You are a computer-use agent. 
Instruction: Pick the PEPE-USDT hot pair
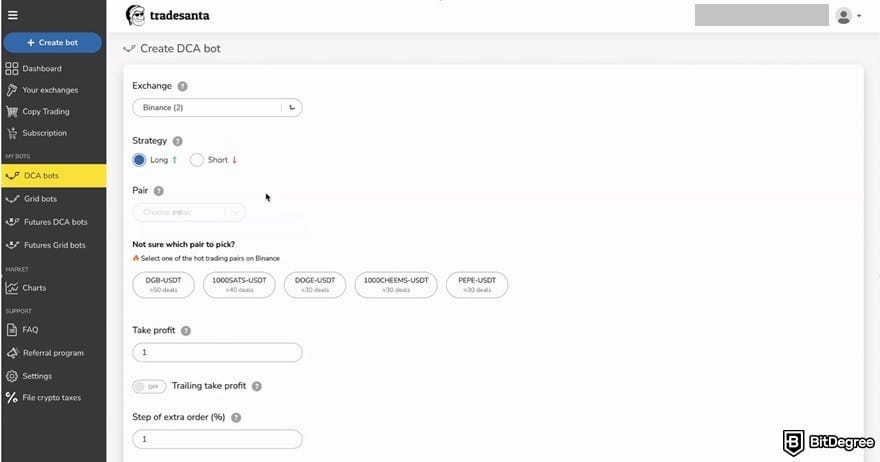(477, 285)
